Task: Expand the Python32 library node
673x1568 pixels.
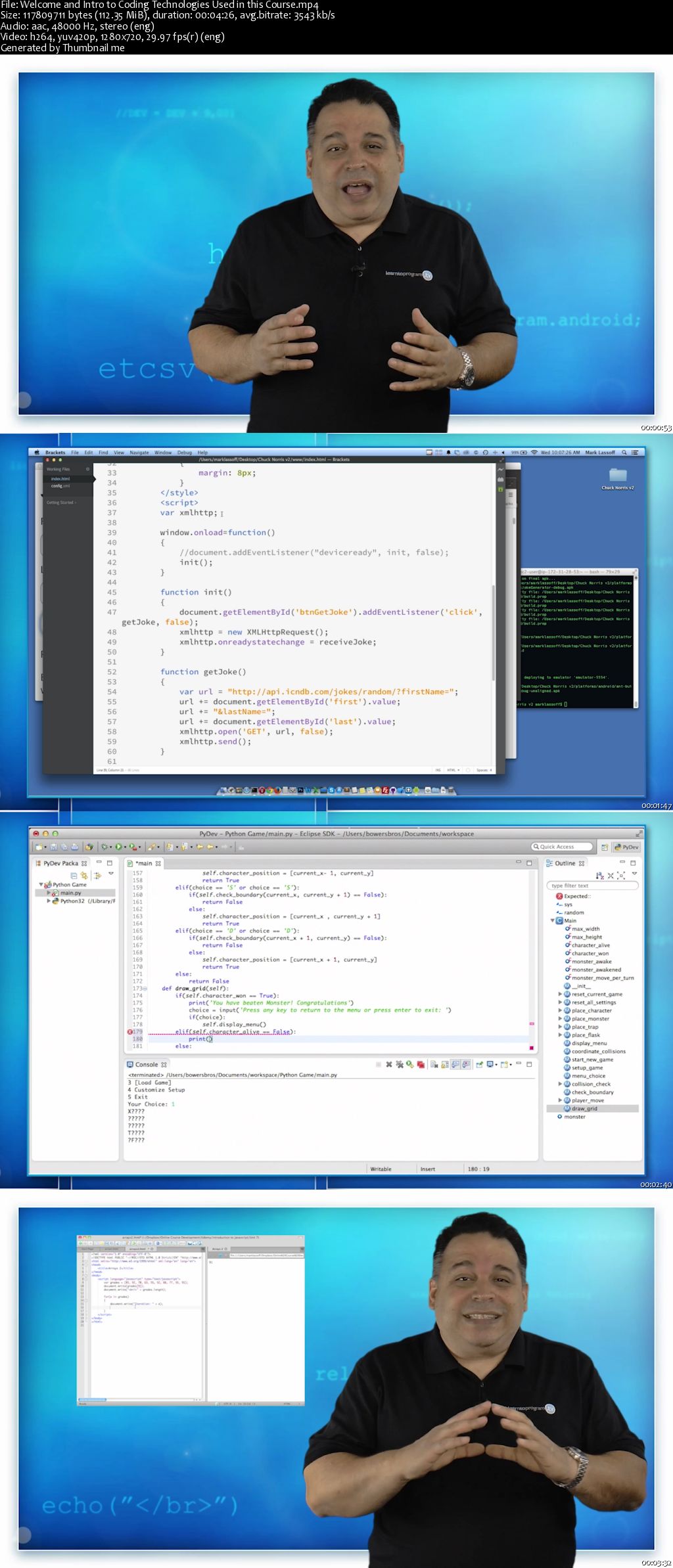Action: (48, 901)
